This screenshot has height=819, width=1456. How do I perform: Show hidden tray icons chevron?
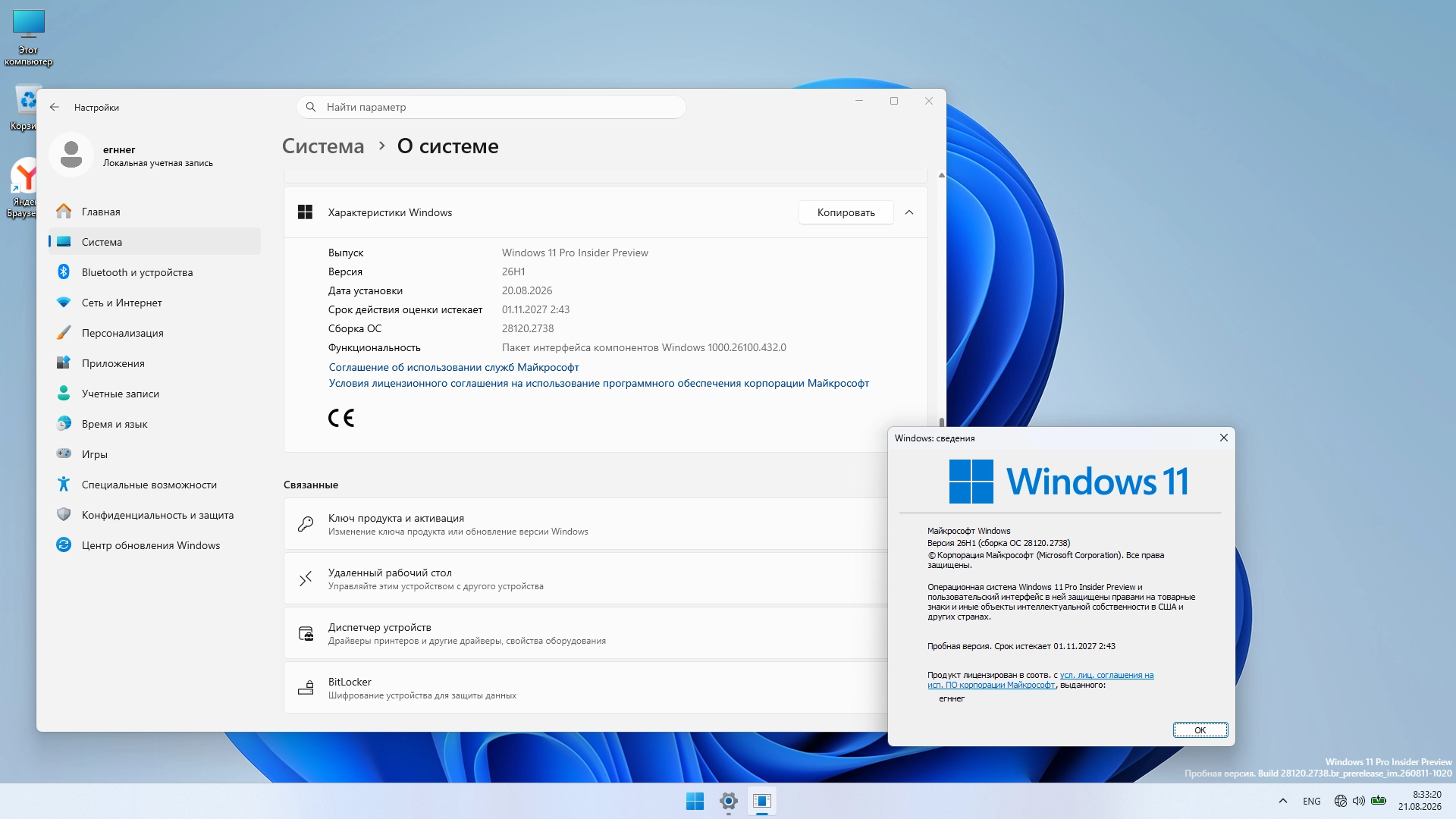(x=1283, y=801)
